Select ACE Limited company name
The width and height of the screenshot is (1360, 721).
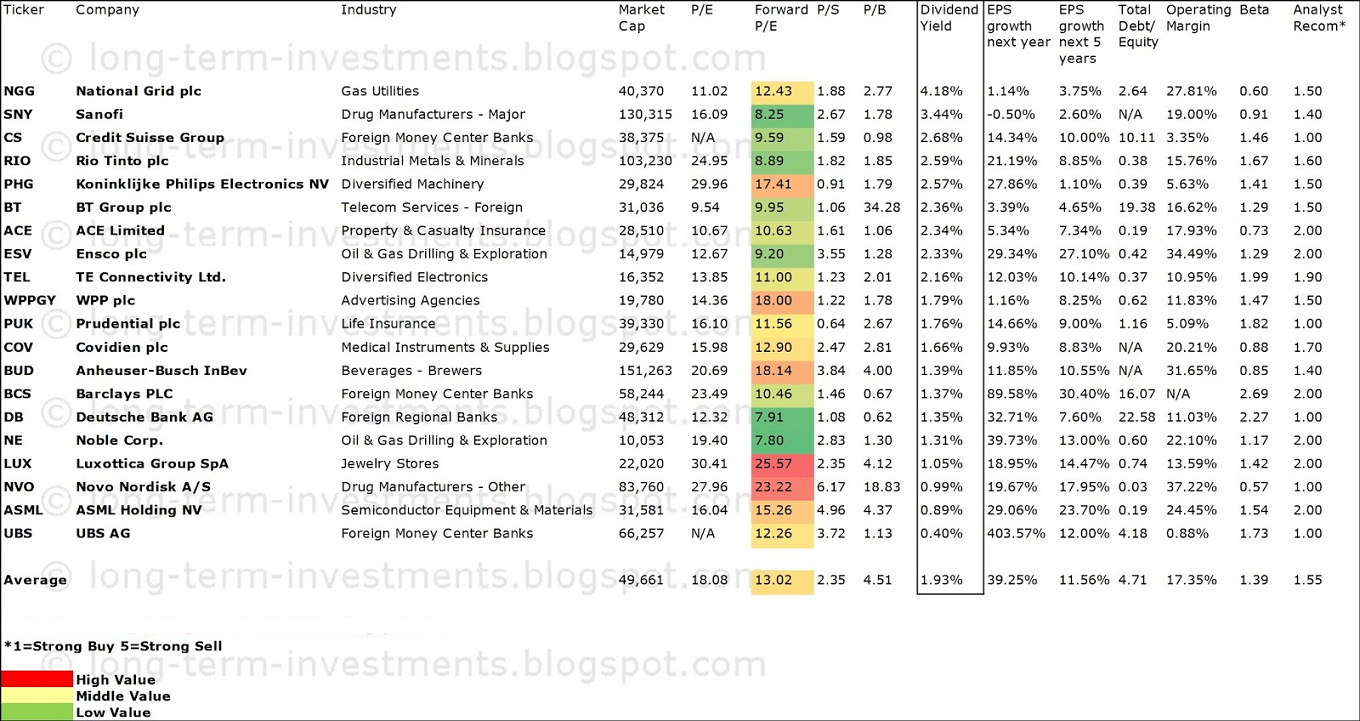(120, 230)
